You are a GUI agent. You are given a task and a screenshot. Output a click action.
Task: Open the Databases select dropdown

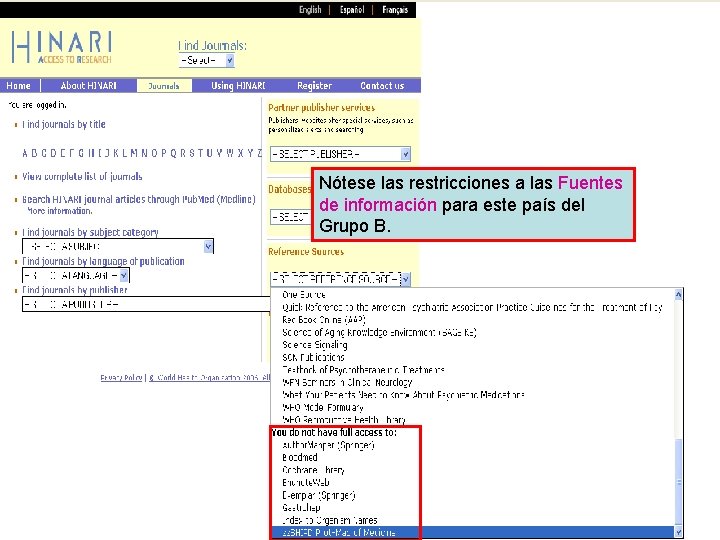point(291,217)
